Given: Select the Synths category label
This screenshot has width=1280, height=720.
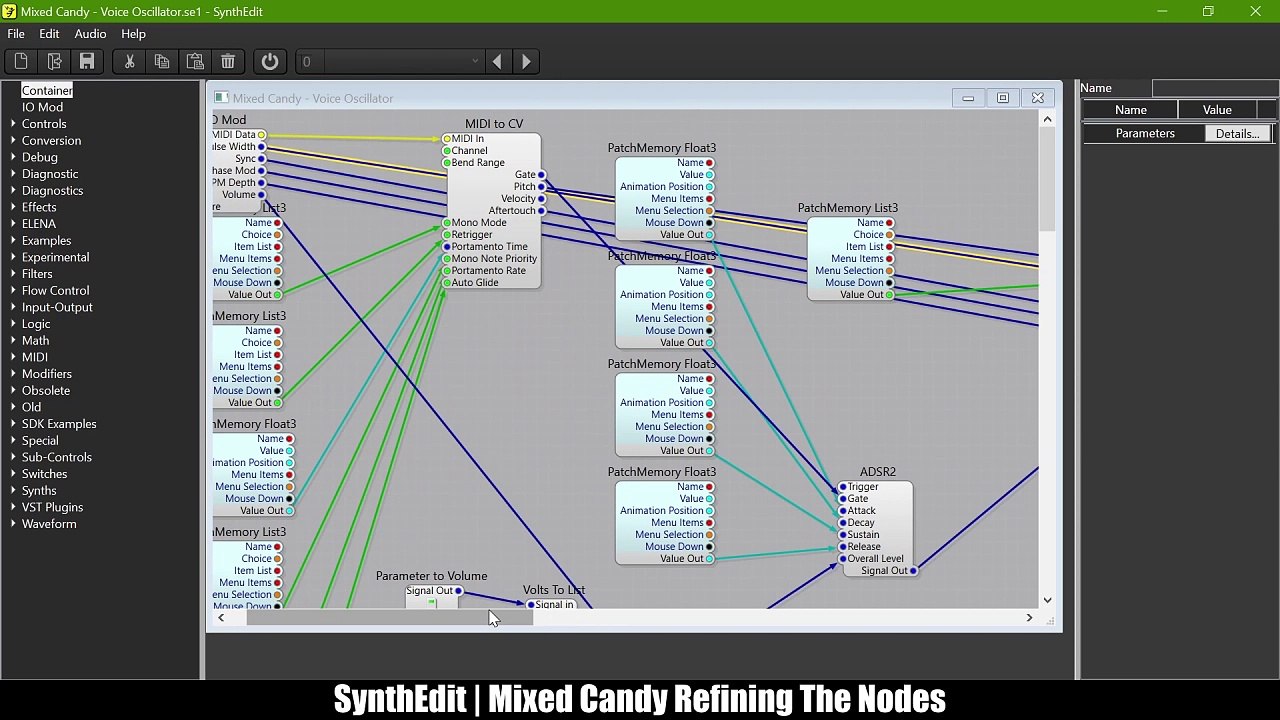Looking at the screenshot, I should tap(39, 491).
